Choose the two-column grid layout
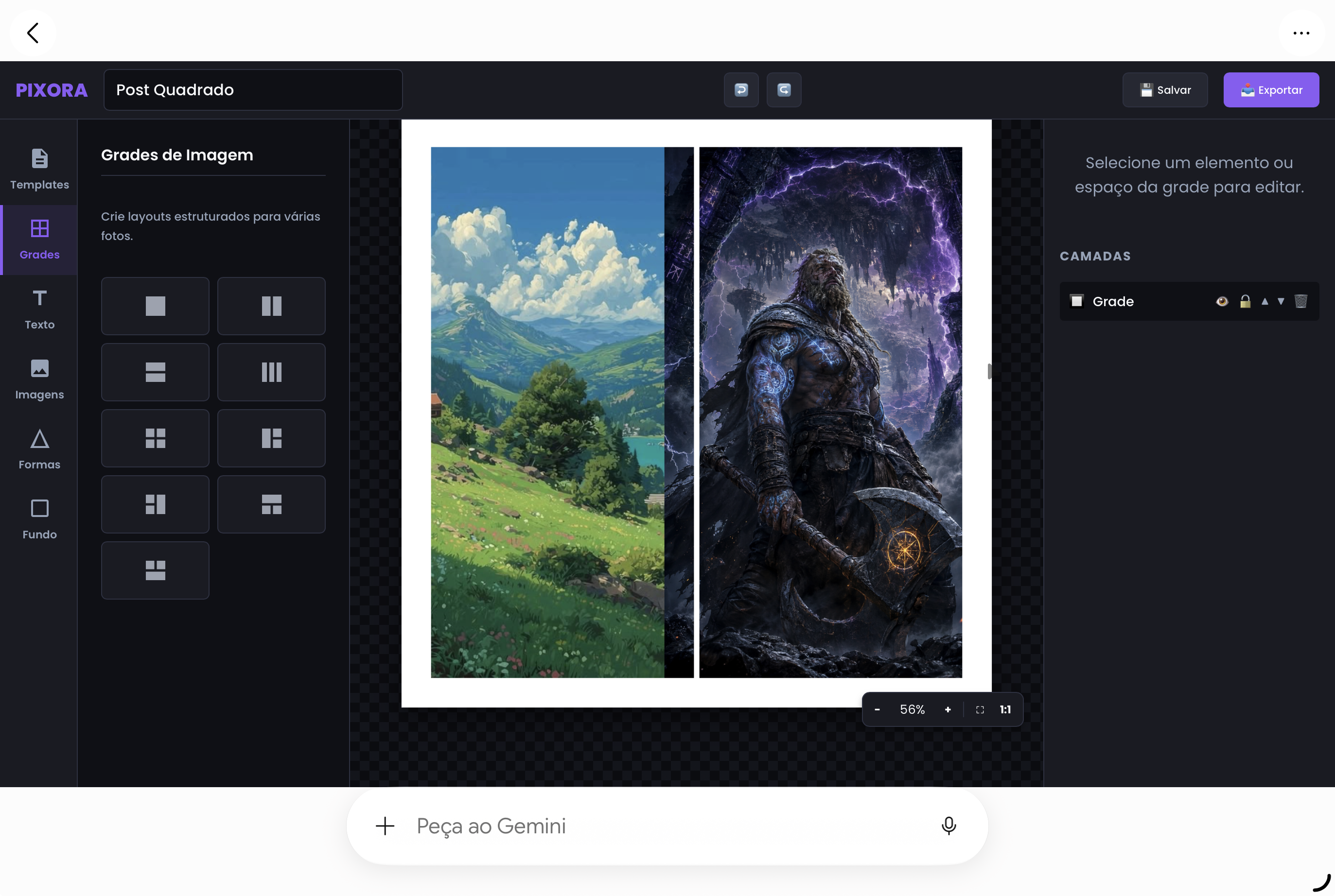Screen dimensions: 1335x896 tap(272, 306)
